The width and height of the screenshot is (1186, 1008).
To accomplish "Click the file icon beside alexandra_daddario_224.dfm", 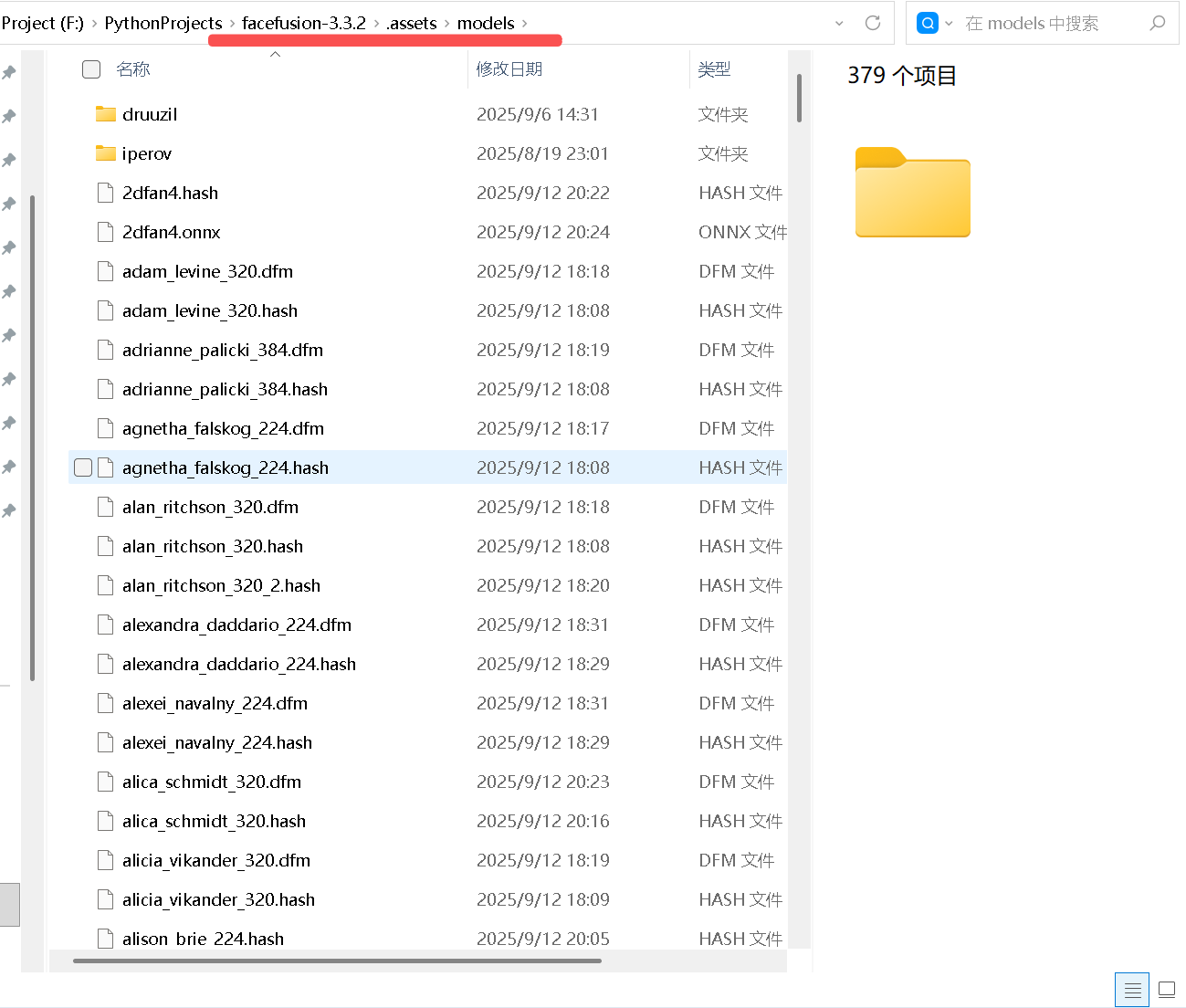I will [x=106, y=625].
